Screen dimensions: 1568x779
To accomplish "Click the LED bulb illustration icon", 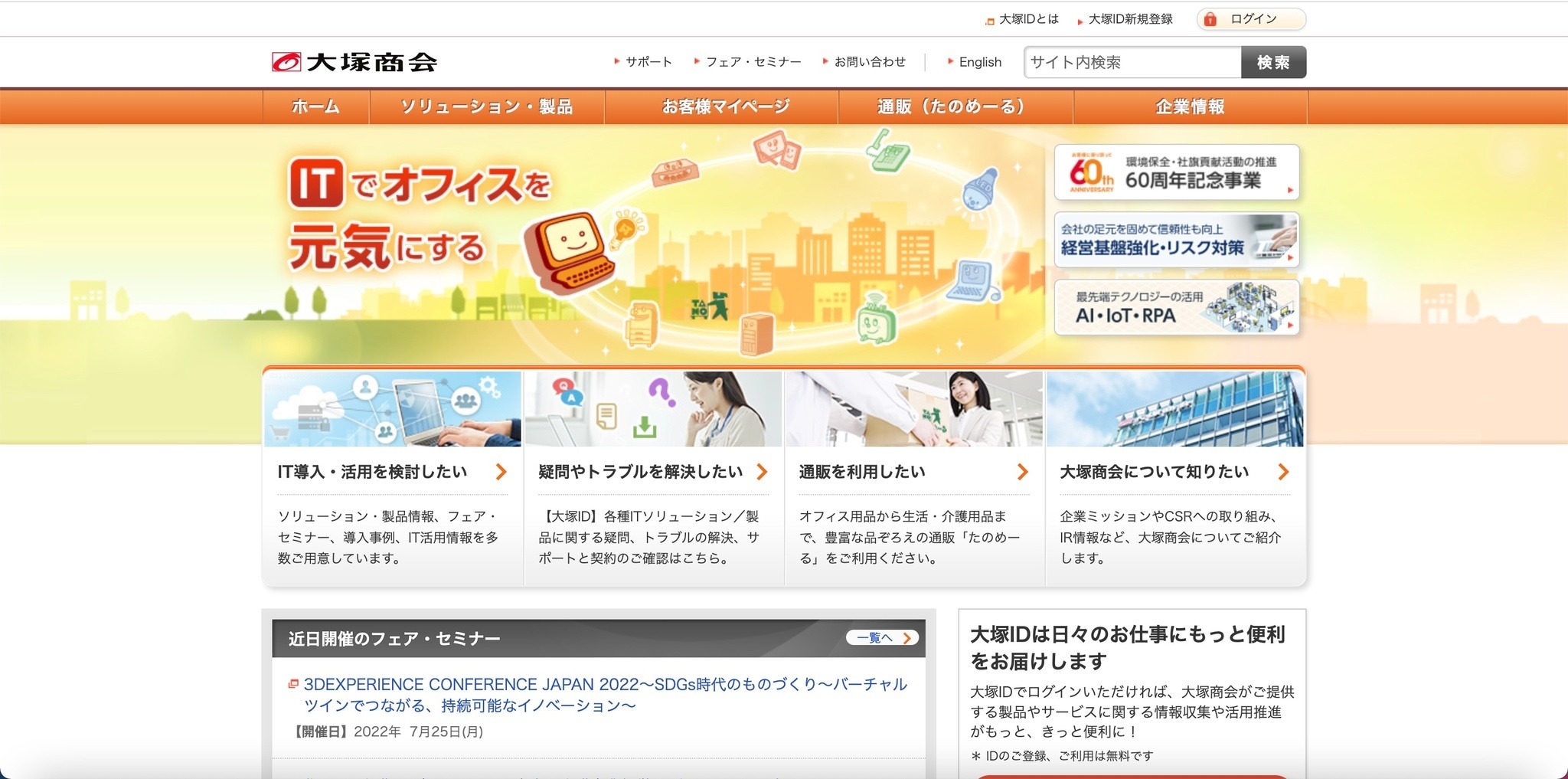I will point(978,190).
